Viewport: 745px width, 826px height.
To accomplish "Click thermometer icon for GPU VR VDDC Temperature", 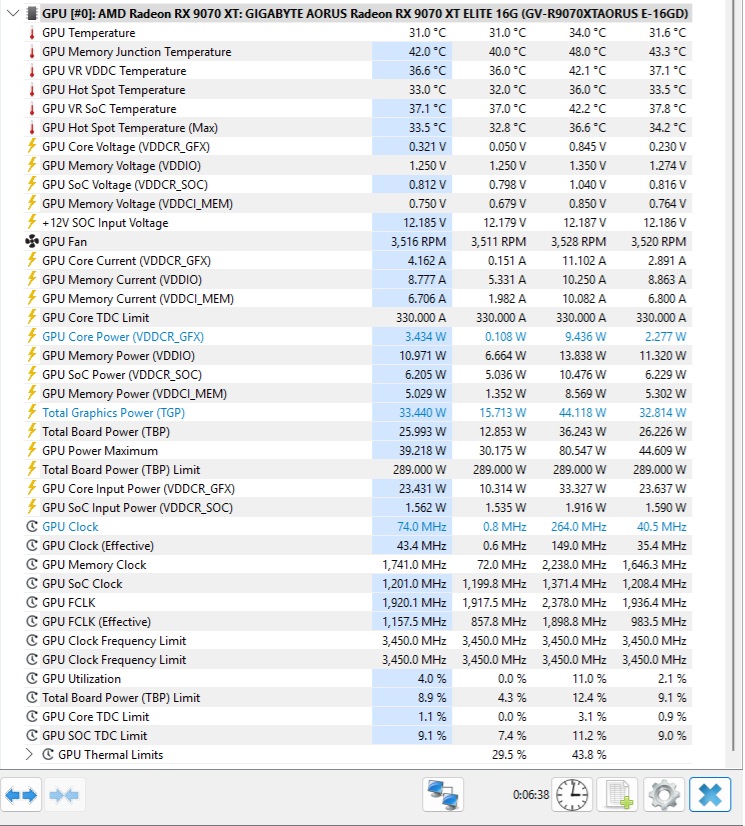I will click(32, 71).
